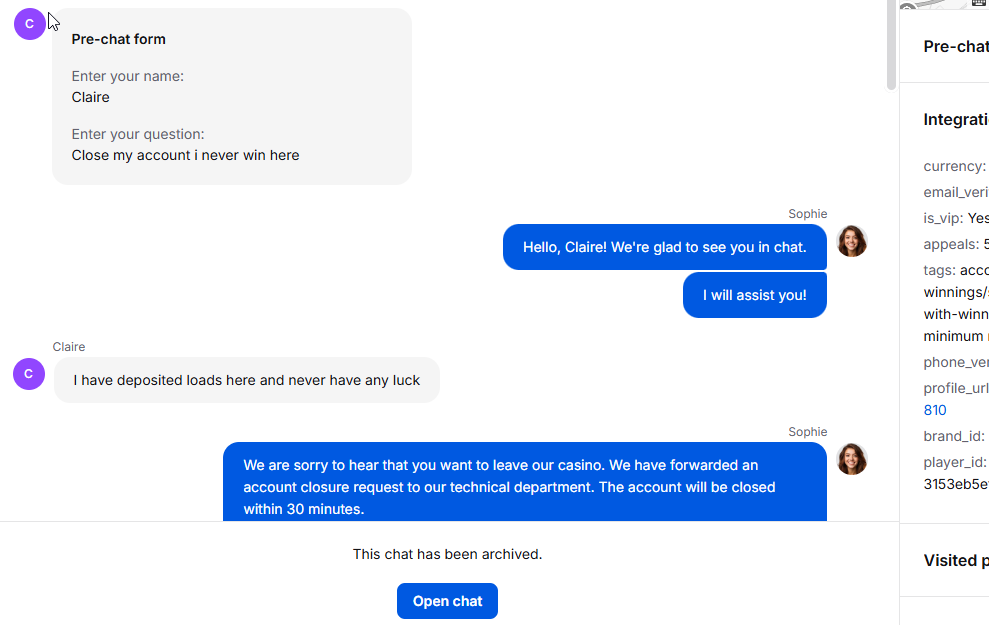Click Claire's purple avatar beside the pre-chat form
The image size is (989, 625).
click(30, 24)
